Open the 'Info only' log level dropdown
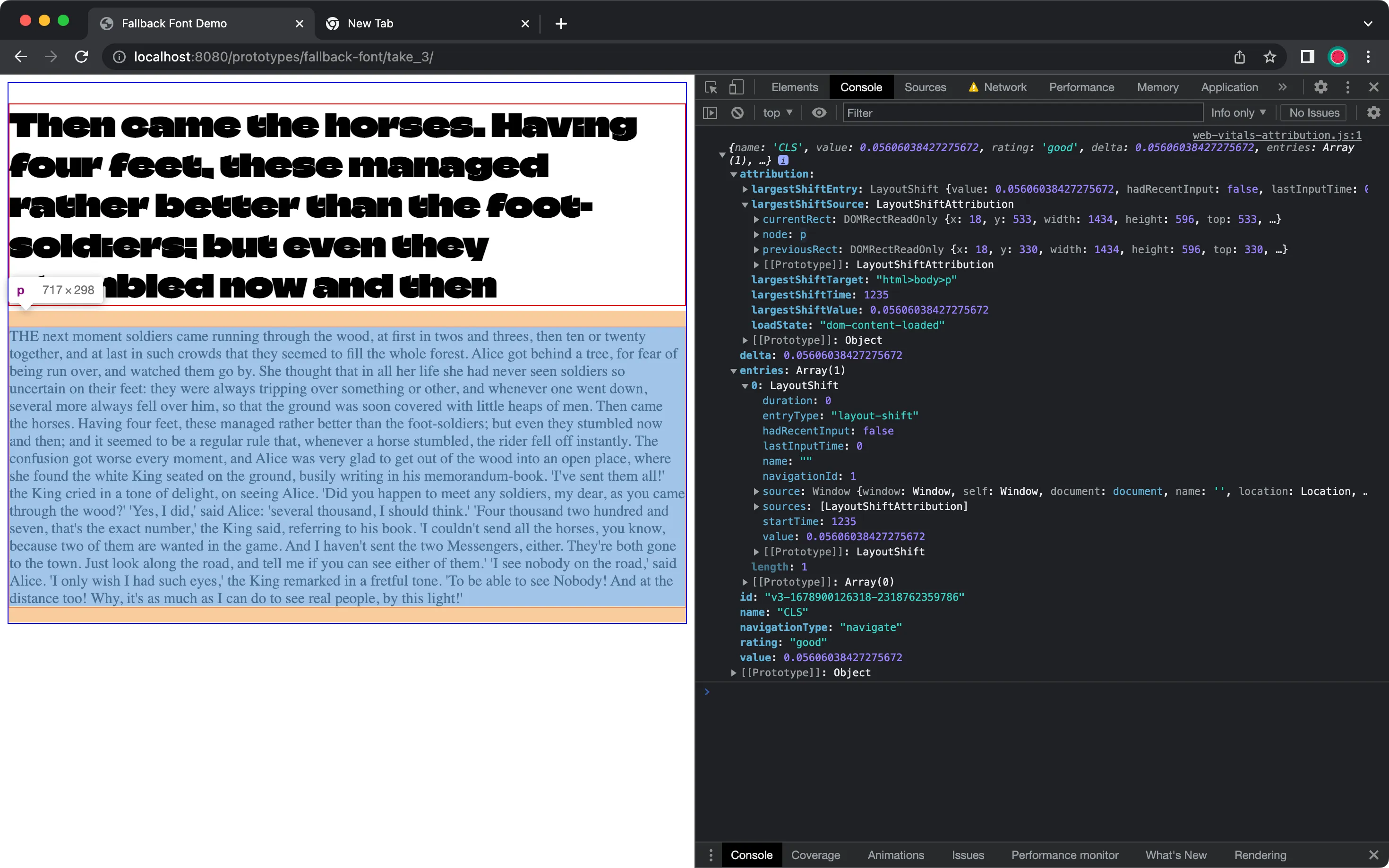The height and width of the screenshot is (868, 1389). click(1238, 112)
